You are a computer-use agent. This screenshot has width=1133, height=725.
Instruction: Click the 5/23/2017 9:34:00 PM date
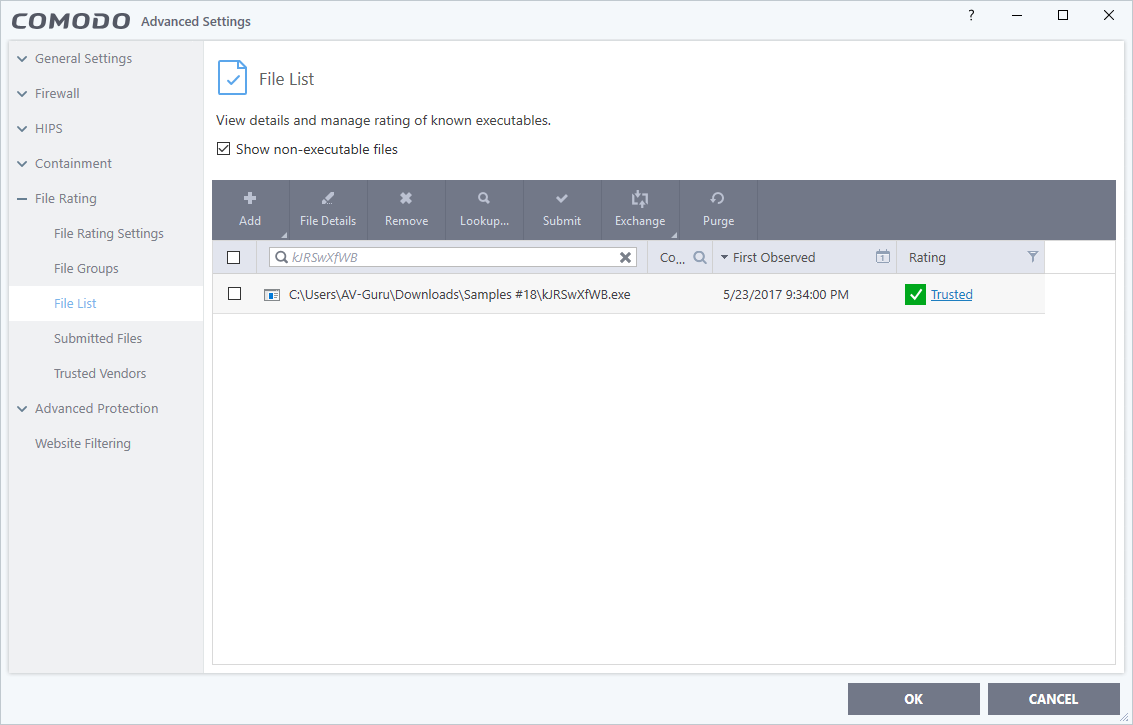pos(785,294)
